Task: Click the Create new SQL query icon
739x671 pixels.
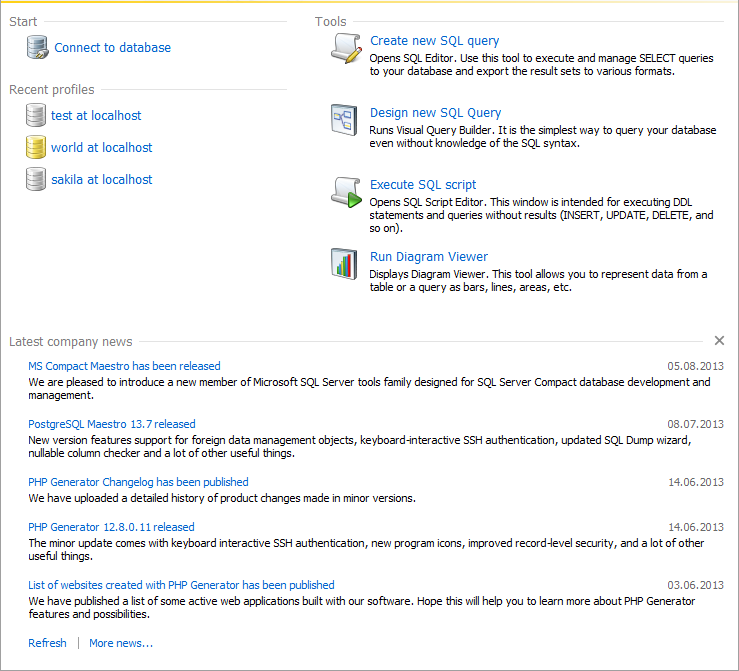Action: click(x=345, y=48)
